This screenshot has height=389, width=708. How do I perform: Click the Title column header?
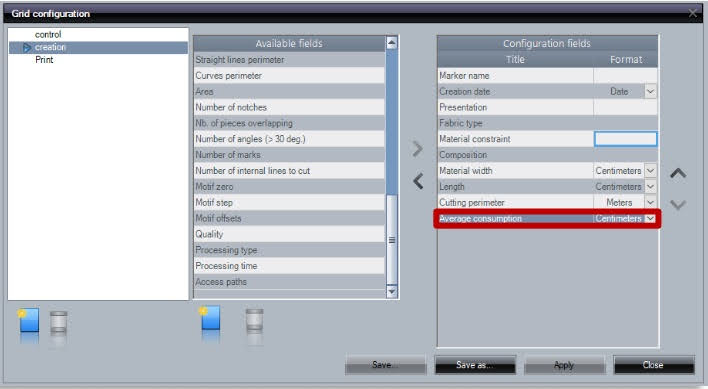pyautogui.click(x=515, y=60)
